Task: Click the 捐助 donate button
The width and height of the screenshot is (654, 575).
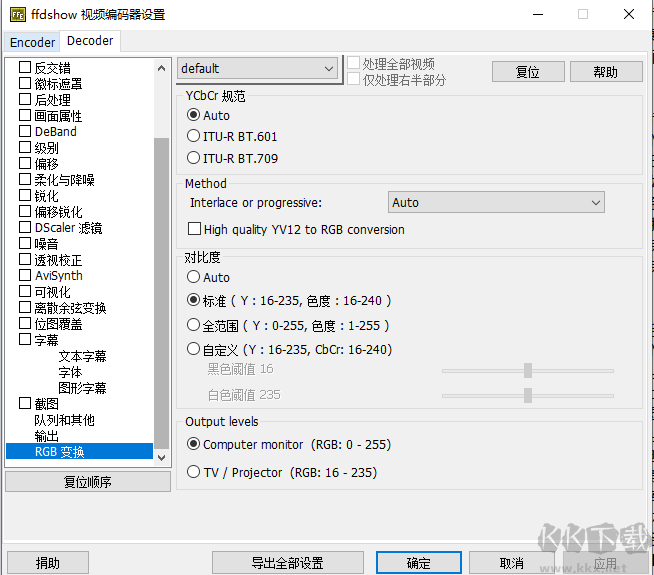Action: tap(48, 562)
